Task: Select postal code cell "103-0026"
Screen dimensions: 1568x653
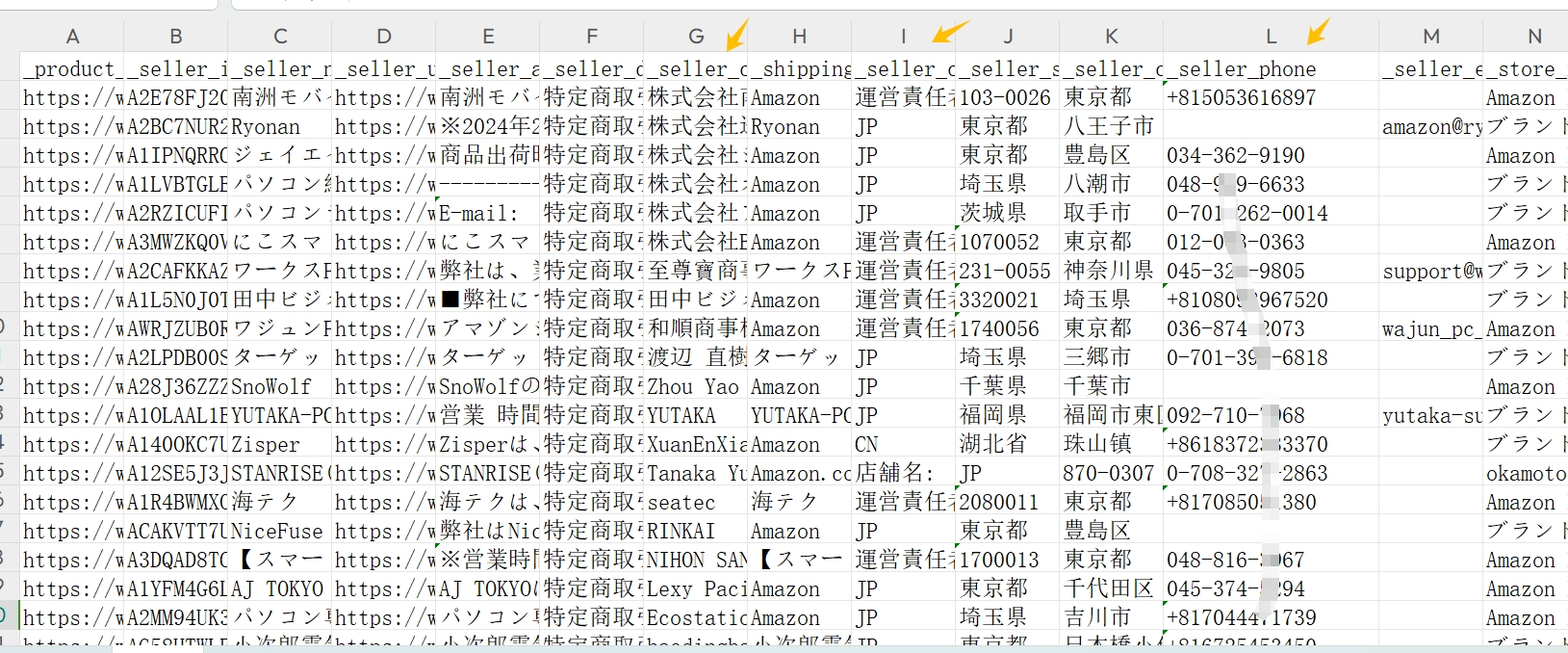Action: pos(1008,97)
